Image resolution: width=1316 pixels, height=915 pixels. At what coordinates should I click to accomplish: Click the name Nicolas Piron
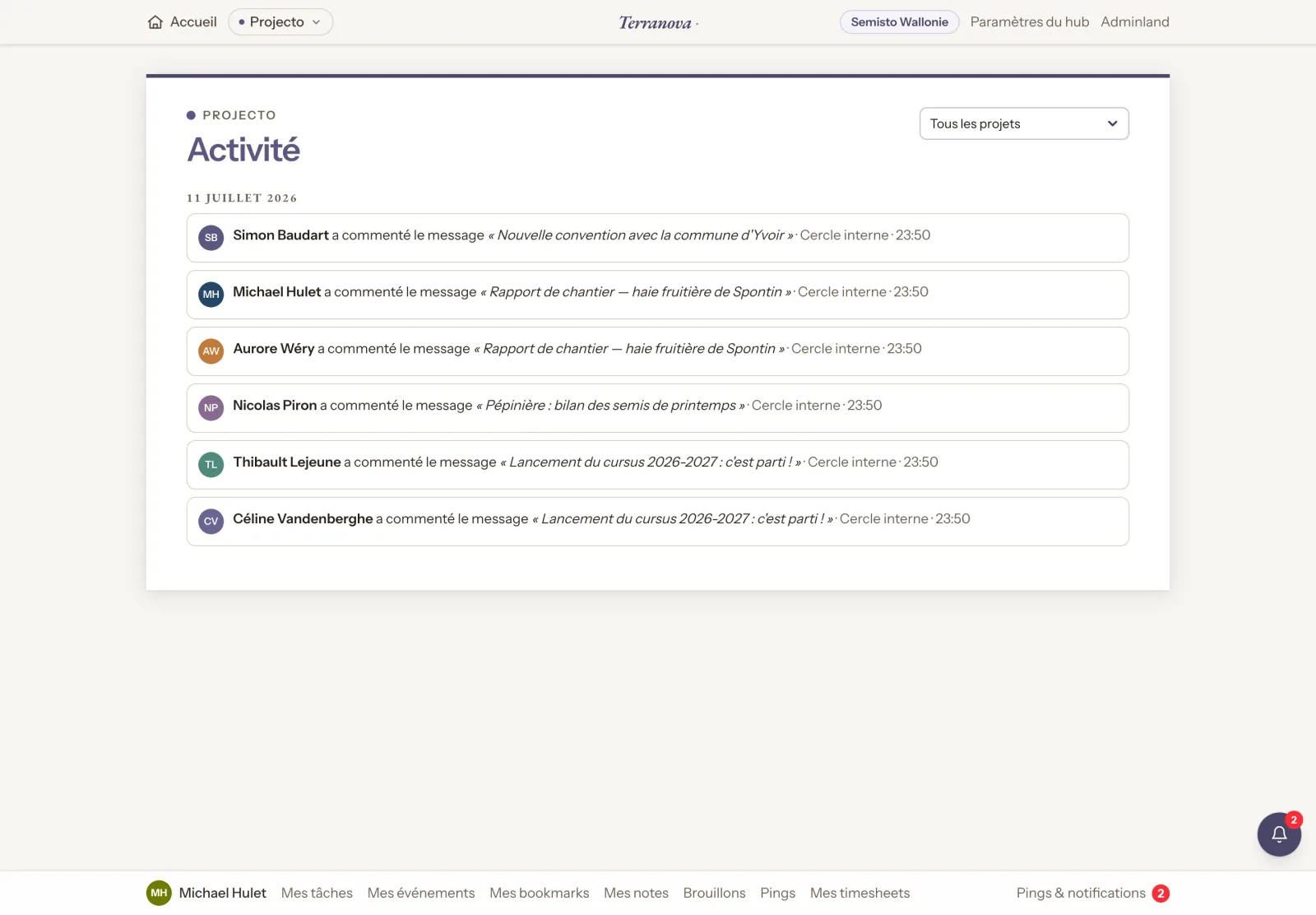(275, 406)
